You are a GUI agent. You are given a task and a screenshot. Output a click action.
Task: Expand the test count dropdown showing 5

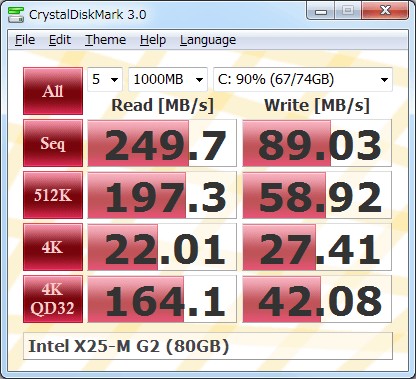tap(105, 79)
